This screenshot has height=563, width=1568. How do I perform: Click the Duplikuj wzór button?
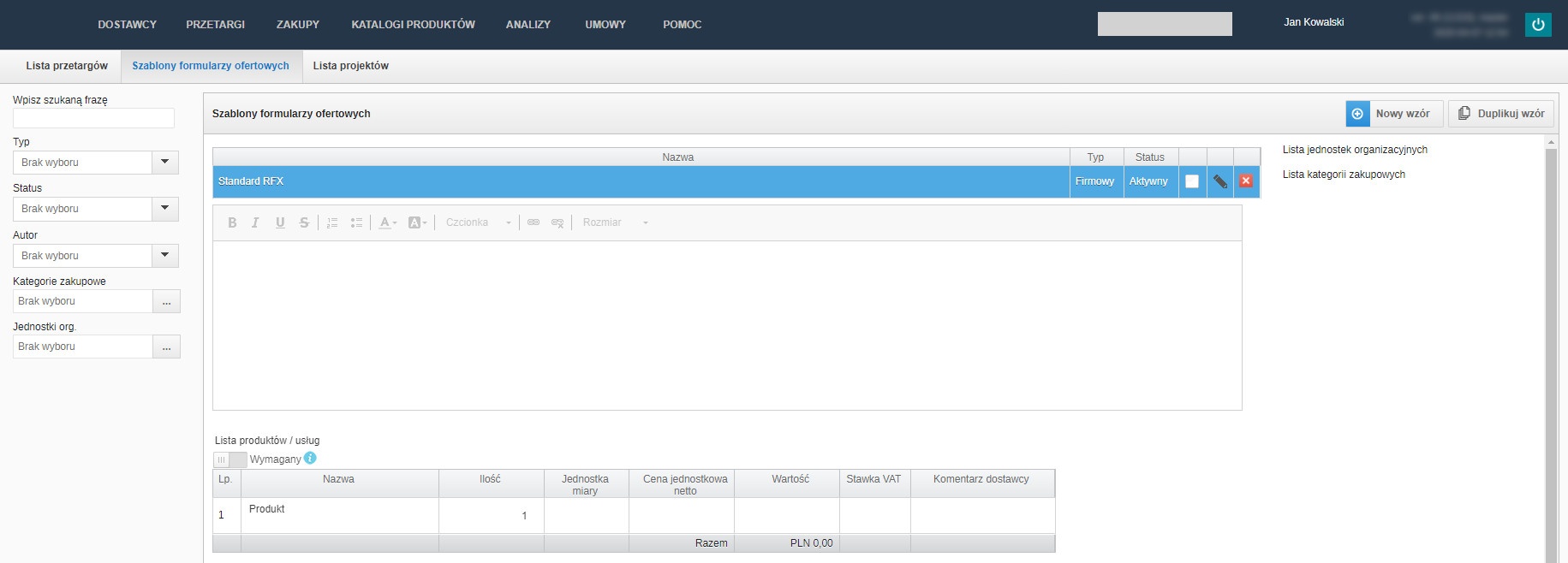coord(1500,114)
